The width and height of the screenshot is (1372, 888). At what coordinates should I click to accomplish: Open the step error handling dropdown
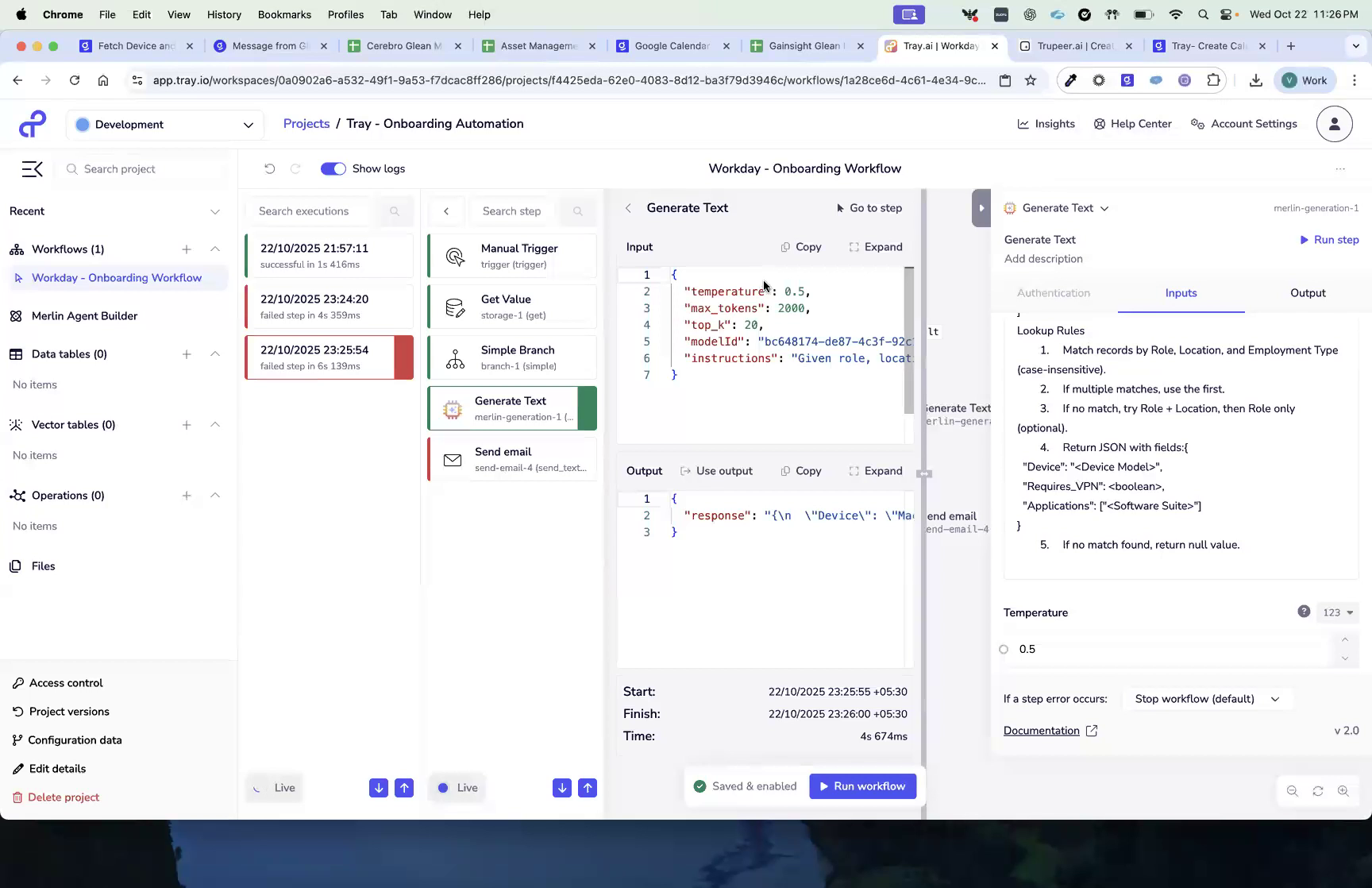pos(1206,699)
